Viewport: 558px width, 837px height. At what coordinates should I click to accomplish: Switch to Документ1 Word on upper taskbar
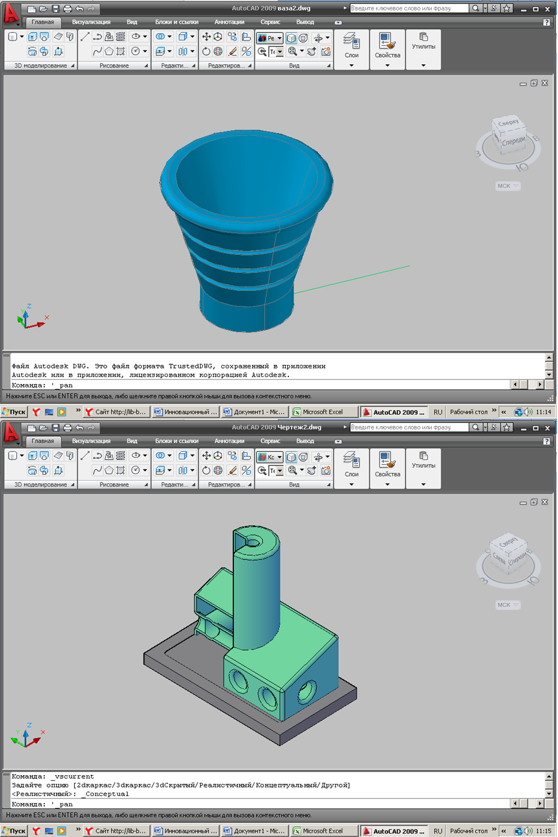click(254, 412)
